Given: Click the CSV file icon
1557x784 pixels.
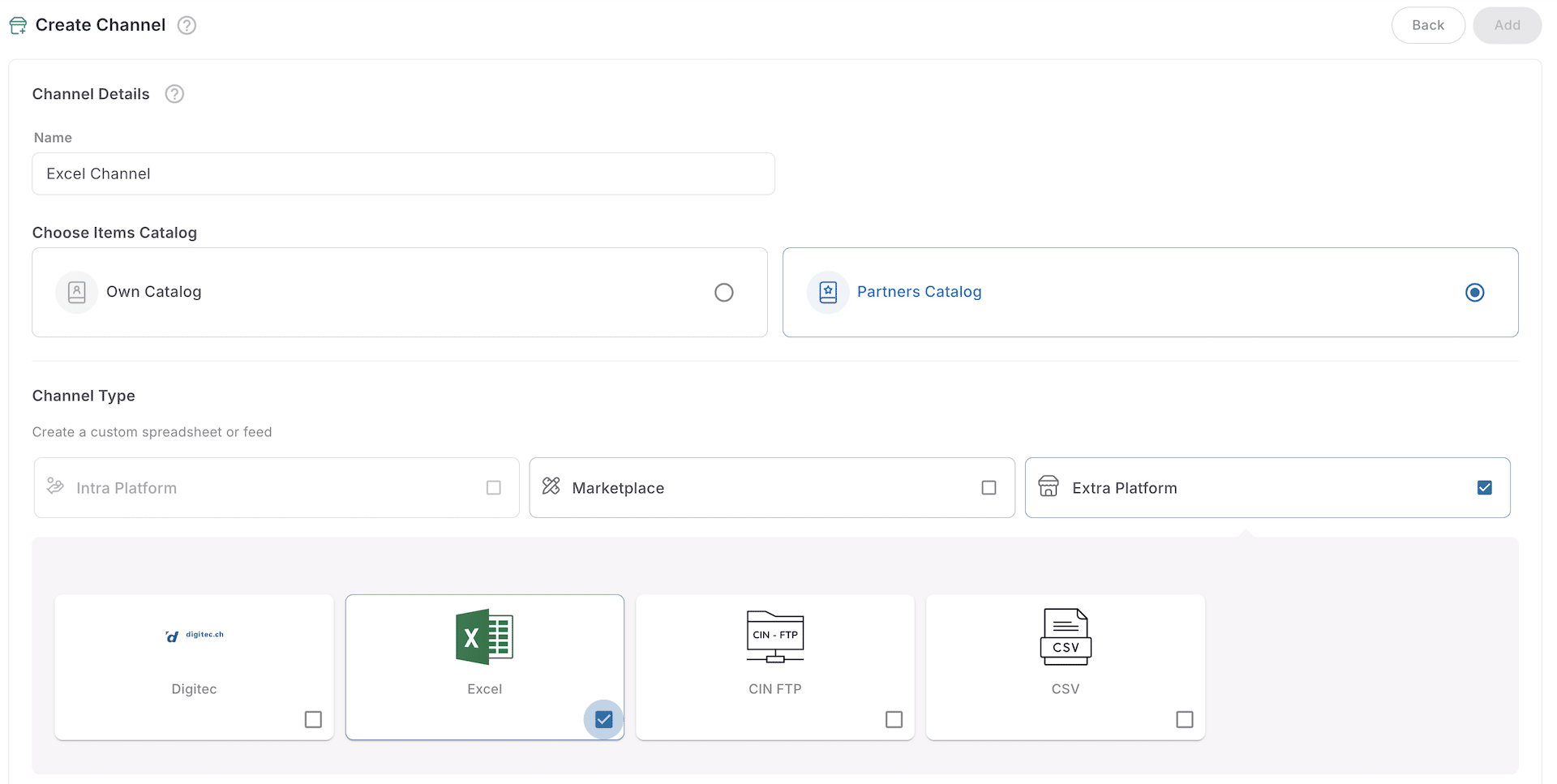Looking at the screenshot, I should [1066, 636].
